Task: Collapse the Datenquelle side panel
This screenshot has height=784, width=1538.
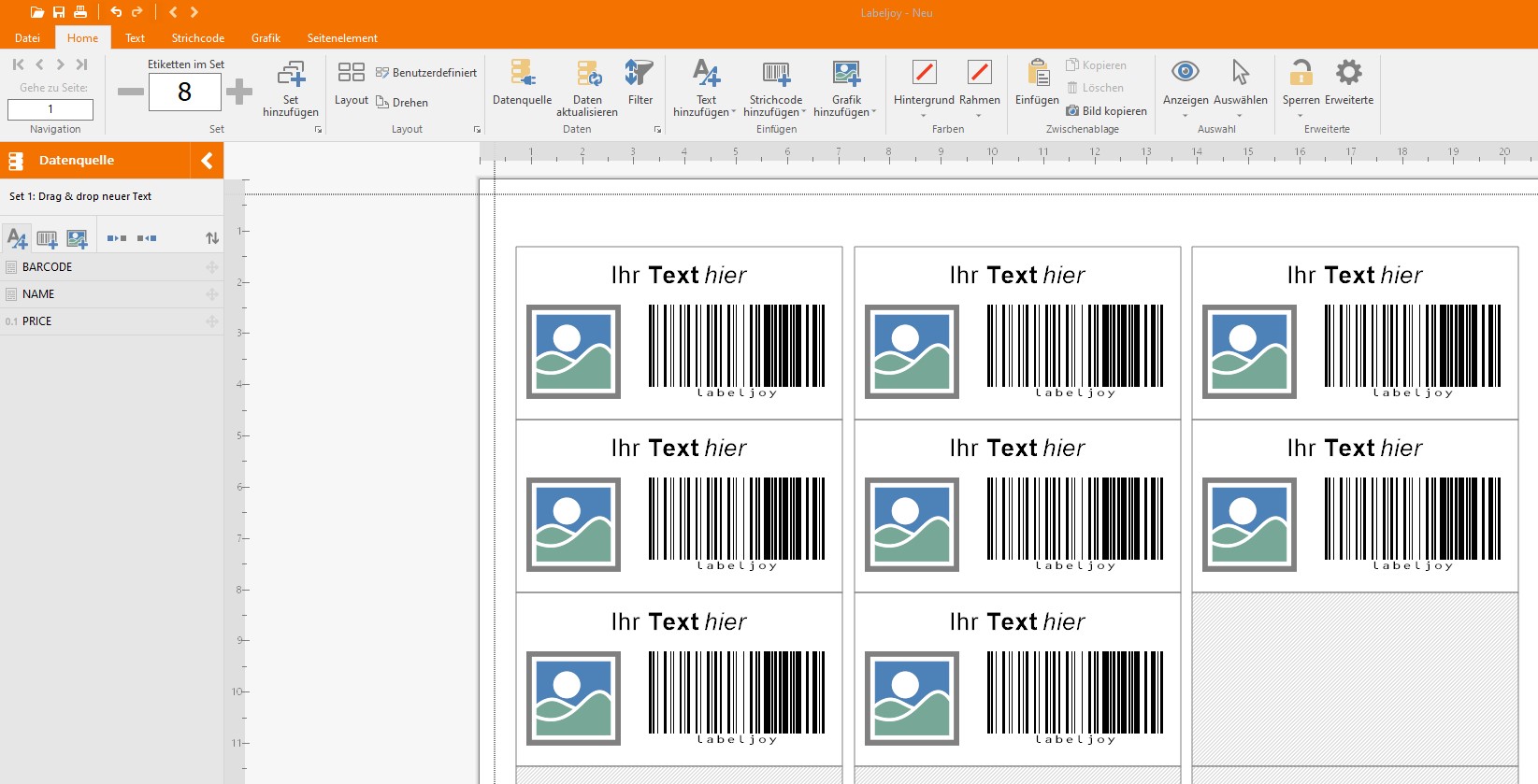Action: pos(207,161)
